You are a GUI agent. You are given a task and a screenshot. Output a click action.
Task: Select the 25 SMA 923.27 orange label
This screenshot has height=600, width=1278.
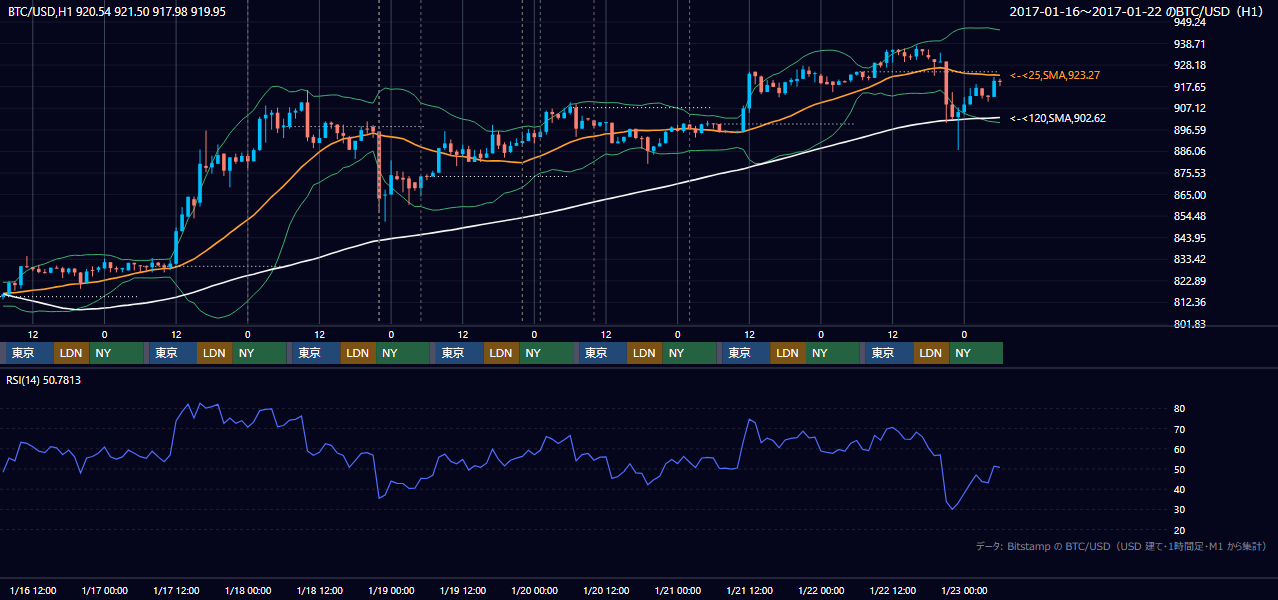pos(1055,75)
